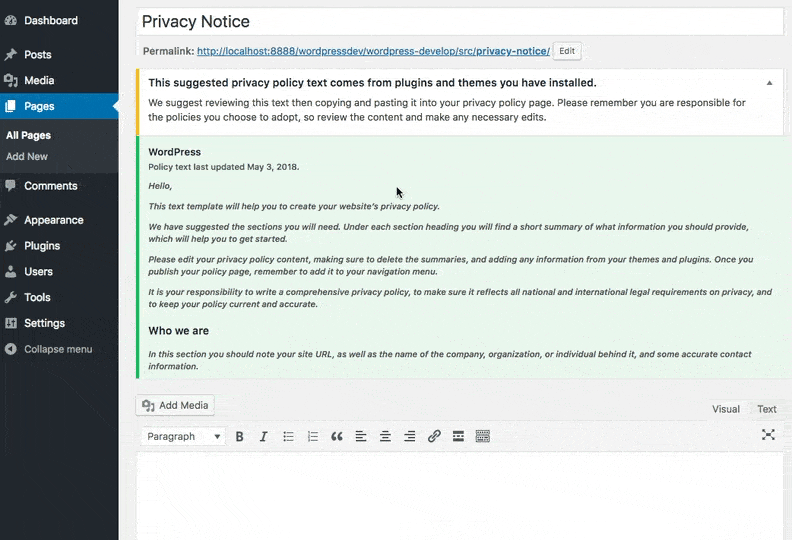Select All Pages submenu item
Viewport: 792px width, 540px height.
click(28, 135)
